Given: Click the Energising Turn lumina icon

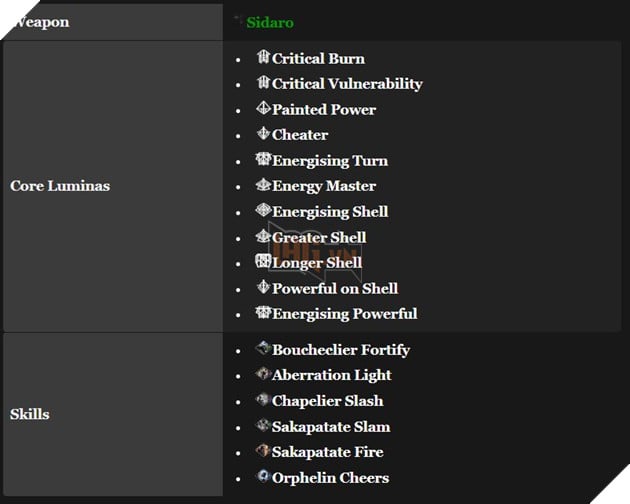Looking at the screenshot, I should coord(263,160).
